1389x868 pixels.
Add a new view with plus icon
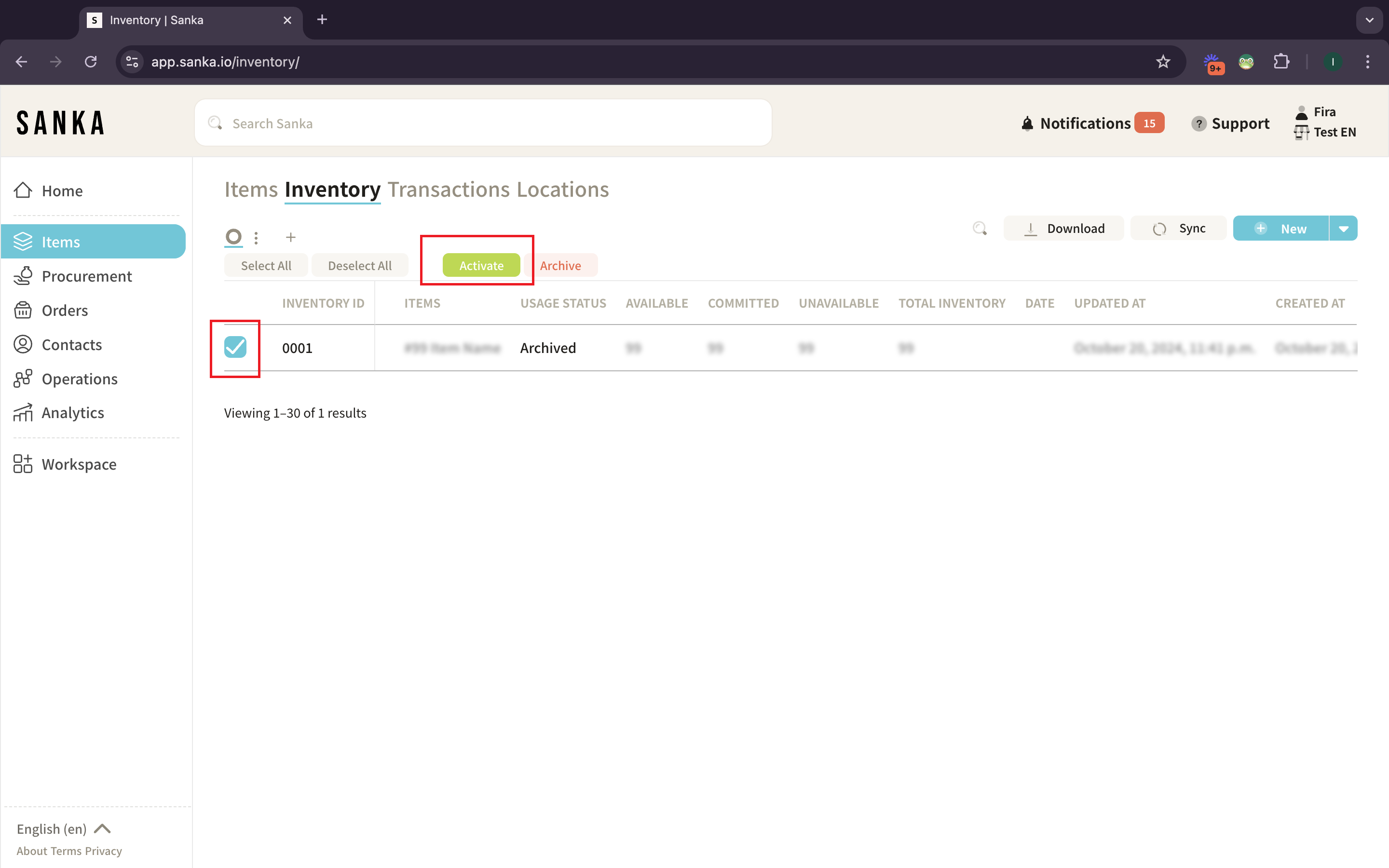pos(290,237)
